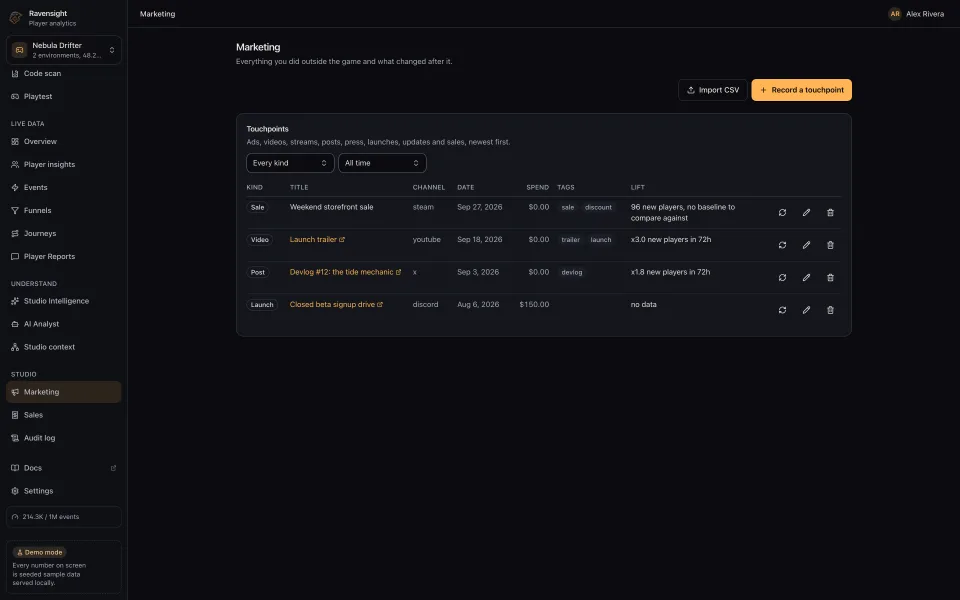The height and width of the screenshot is (600, 960).
Task: Open the Sales page
Action: coord(64,415)
